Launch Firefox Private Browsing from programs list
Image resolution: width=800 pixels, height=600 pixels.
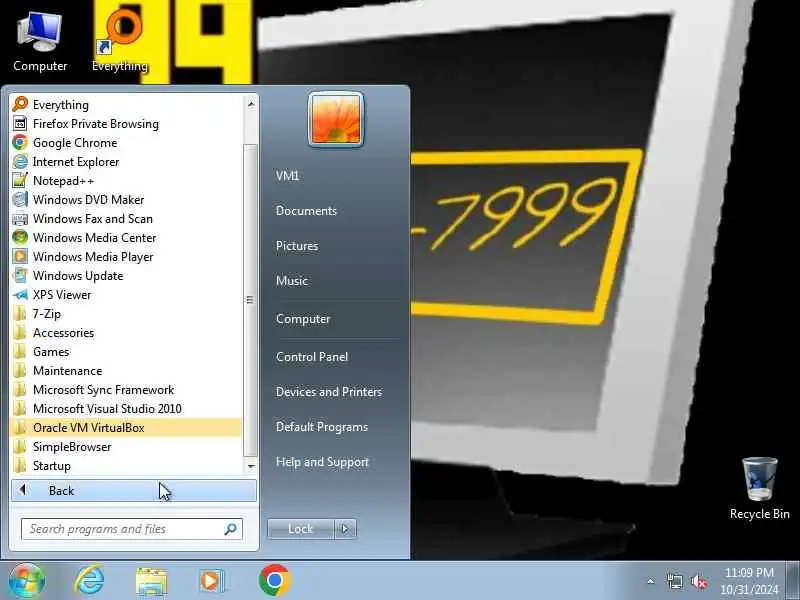126,123
